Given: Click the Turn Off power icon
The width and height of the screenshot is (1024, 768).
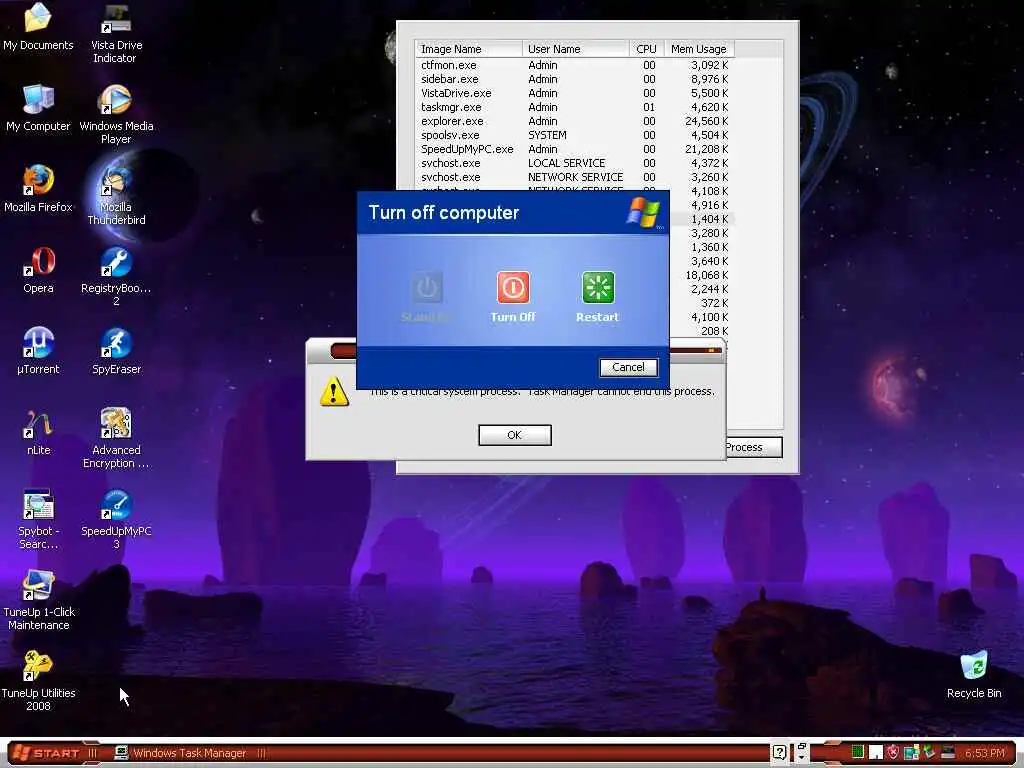Looking at the screenshot, I should pos(513,287).
